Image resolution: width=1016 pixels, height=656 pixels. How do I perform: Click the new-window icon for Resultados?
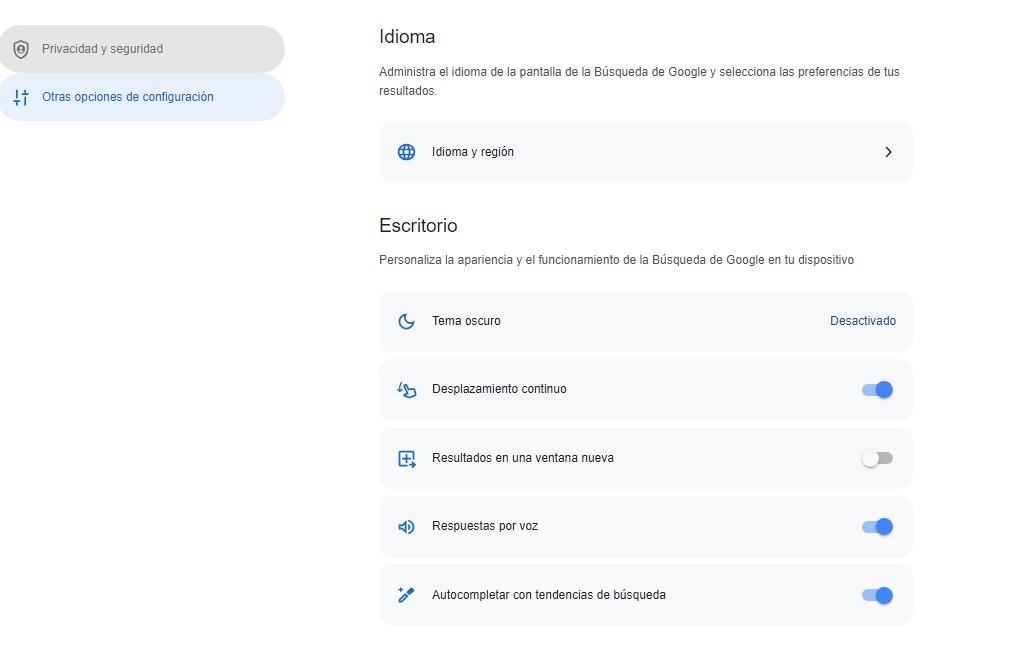pyautogui.click(x=406, y=457)
